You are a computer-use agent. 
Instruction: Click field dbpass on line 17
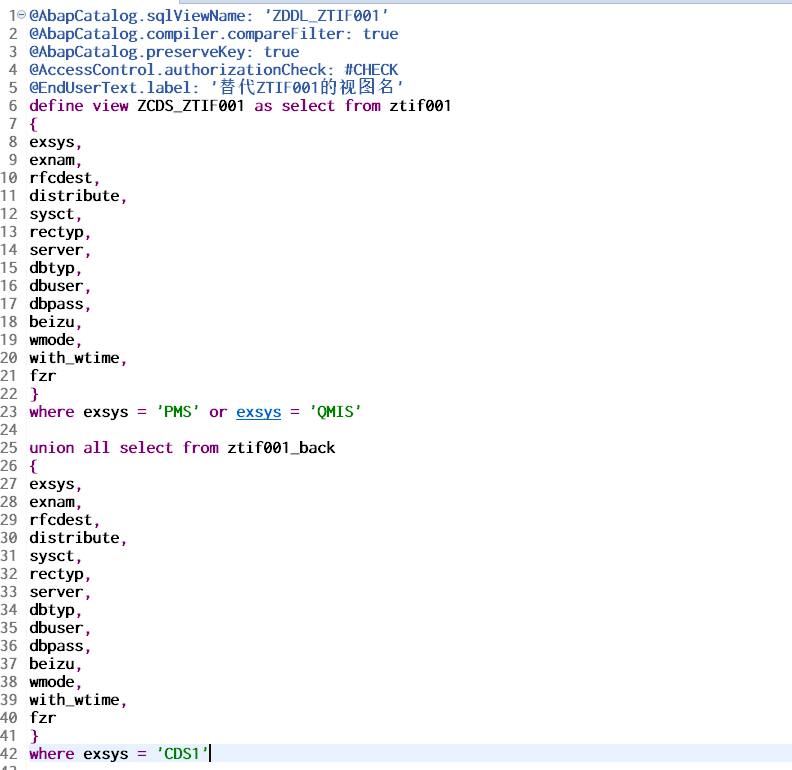[x=56, y=304]
